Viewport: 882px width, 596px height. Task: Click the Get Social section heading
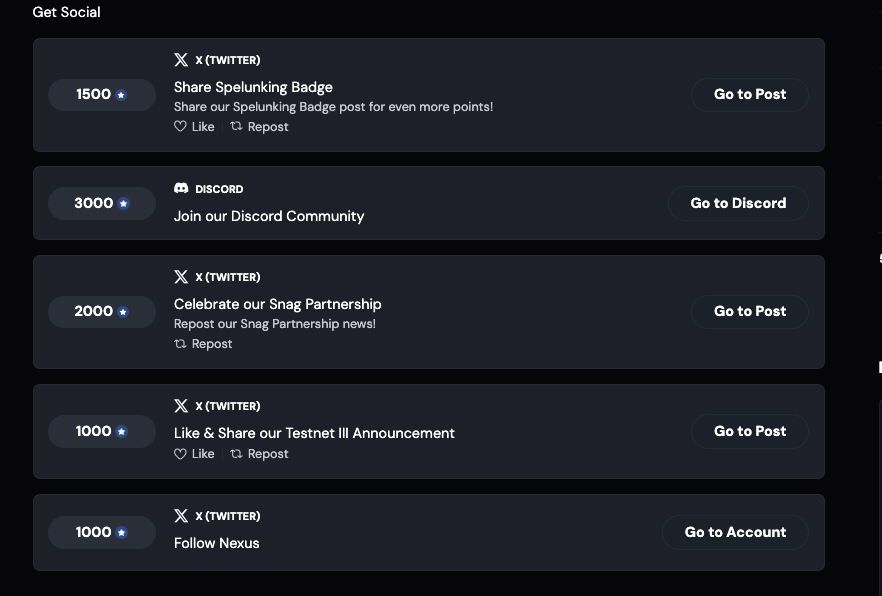tap(66, 12)
